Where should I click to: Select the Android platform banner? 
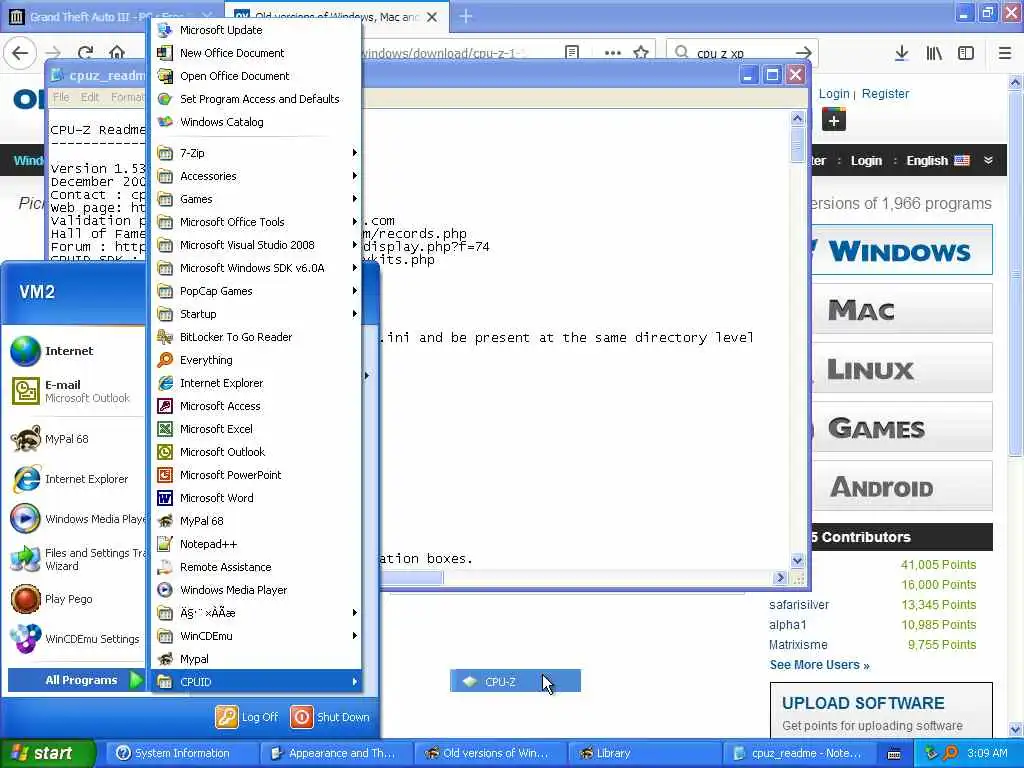pos(902,487)
